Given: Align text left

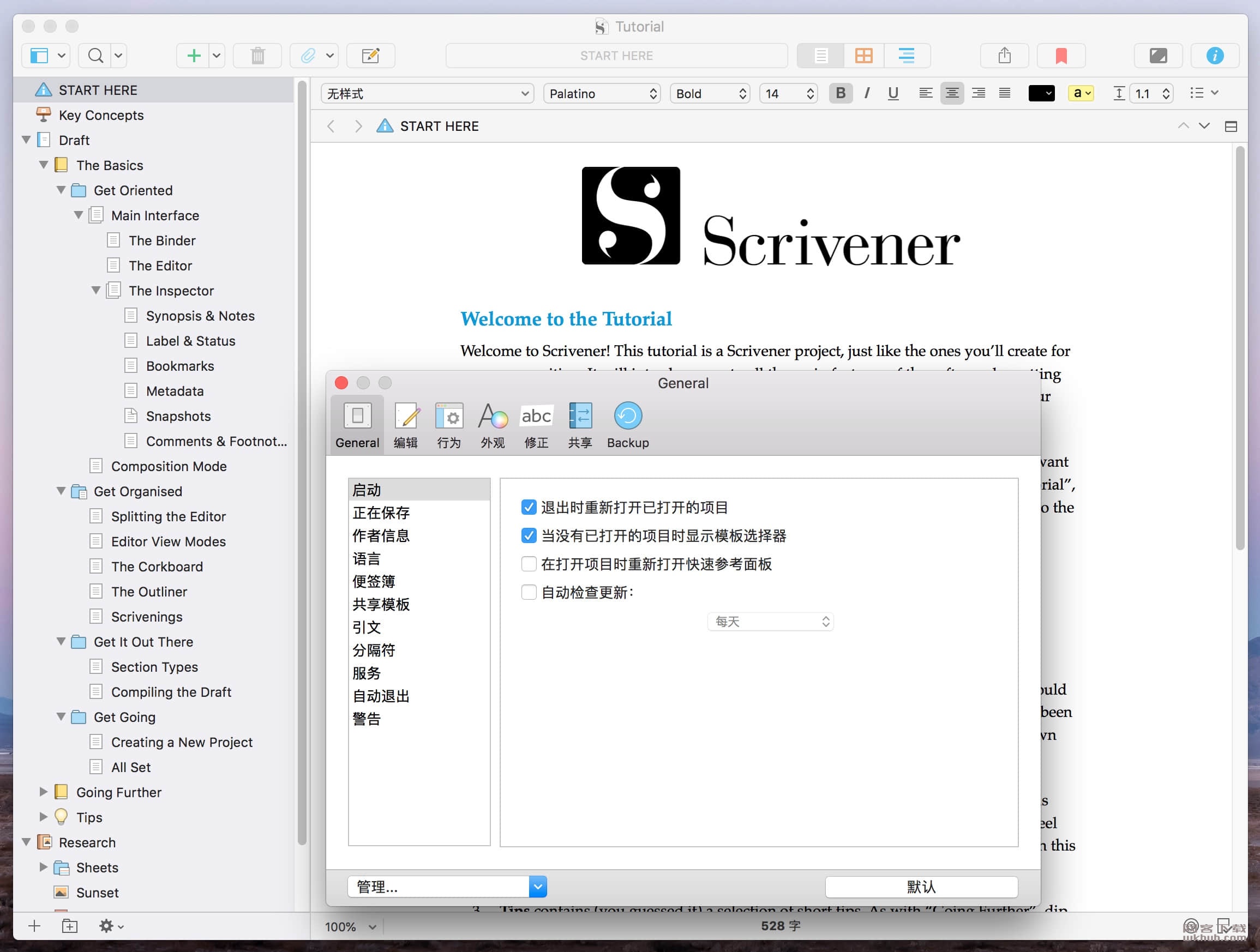Looking at the screenshot, I should click(926, 93).
